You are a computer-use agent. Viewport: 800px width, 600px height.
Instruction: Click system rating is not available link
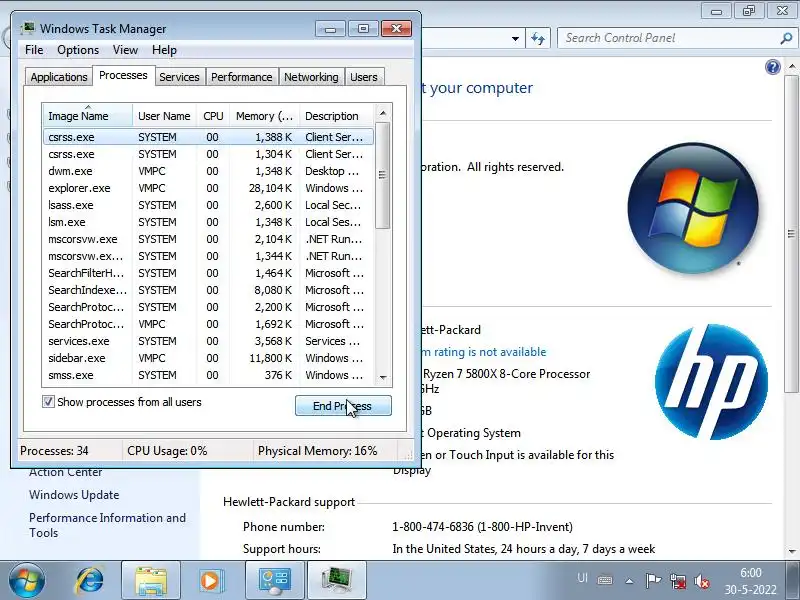pos(483,352)
